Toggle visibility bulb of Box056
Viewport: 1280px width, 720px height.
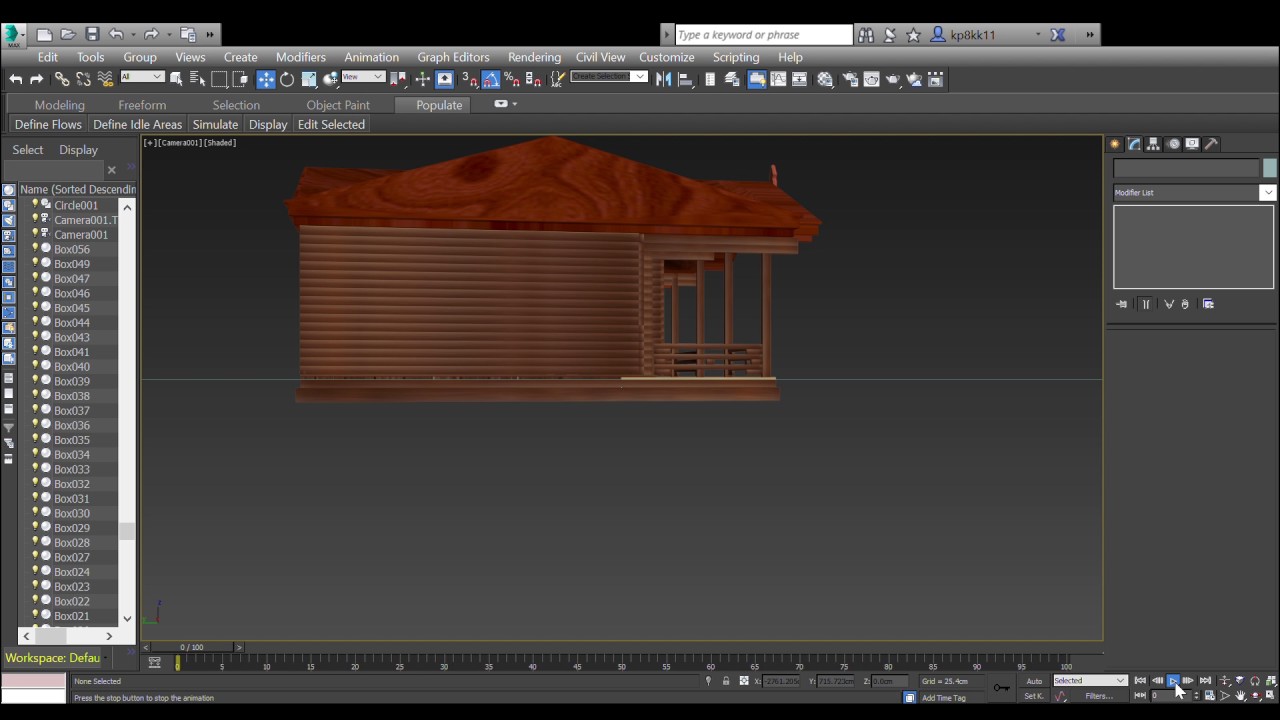[x=35, y=248]
